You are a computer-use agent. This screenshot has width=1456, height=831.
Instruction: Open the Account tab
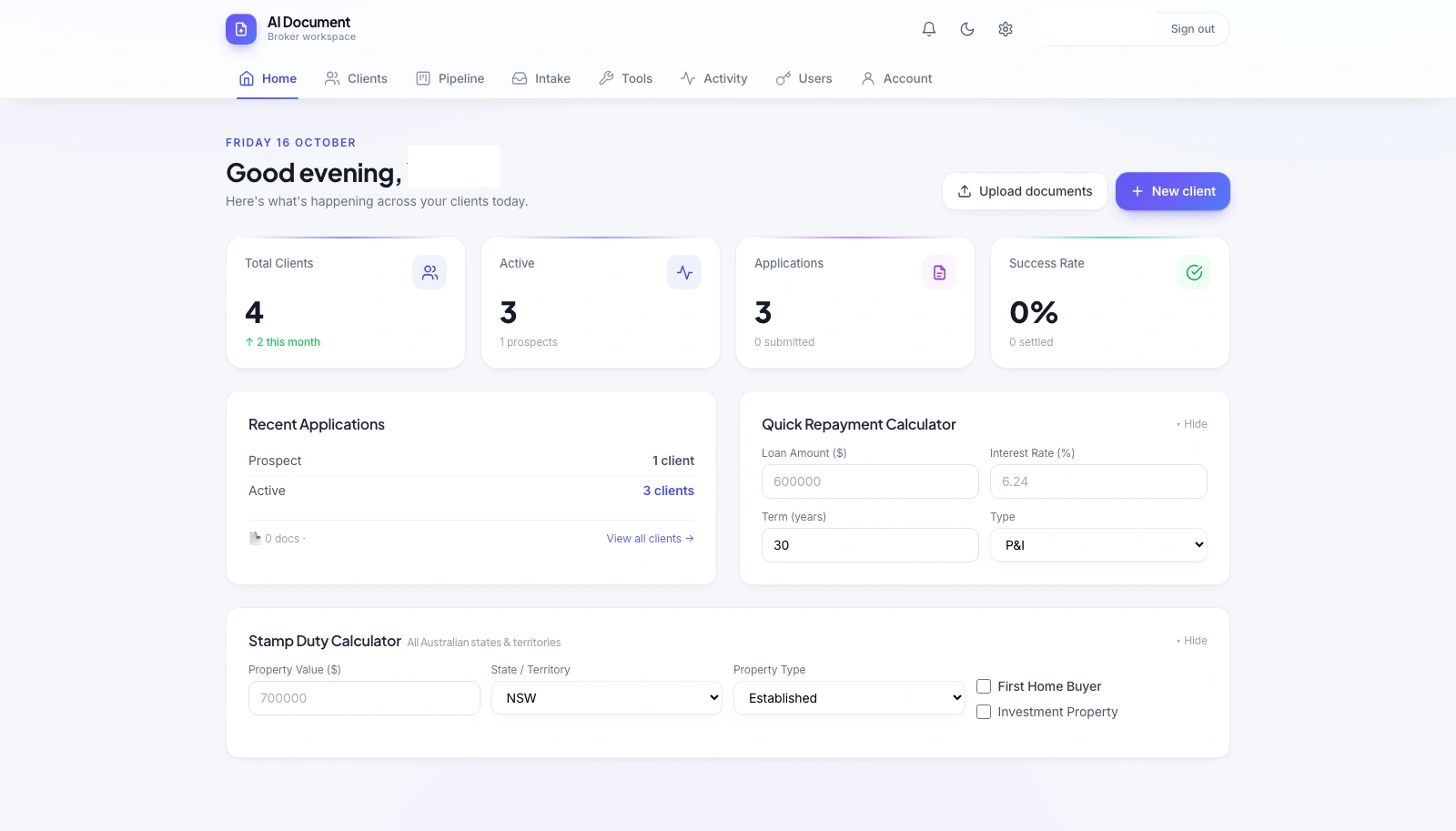click(896, 78)
